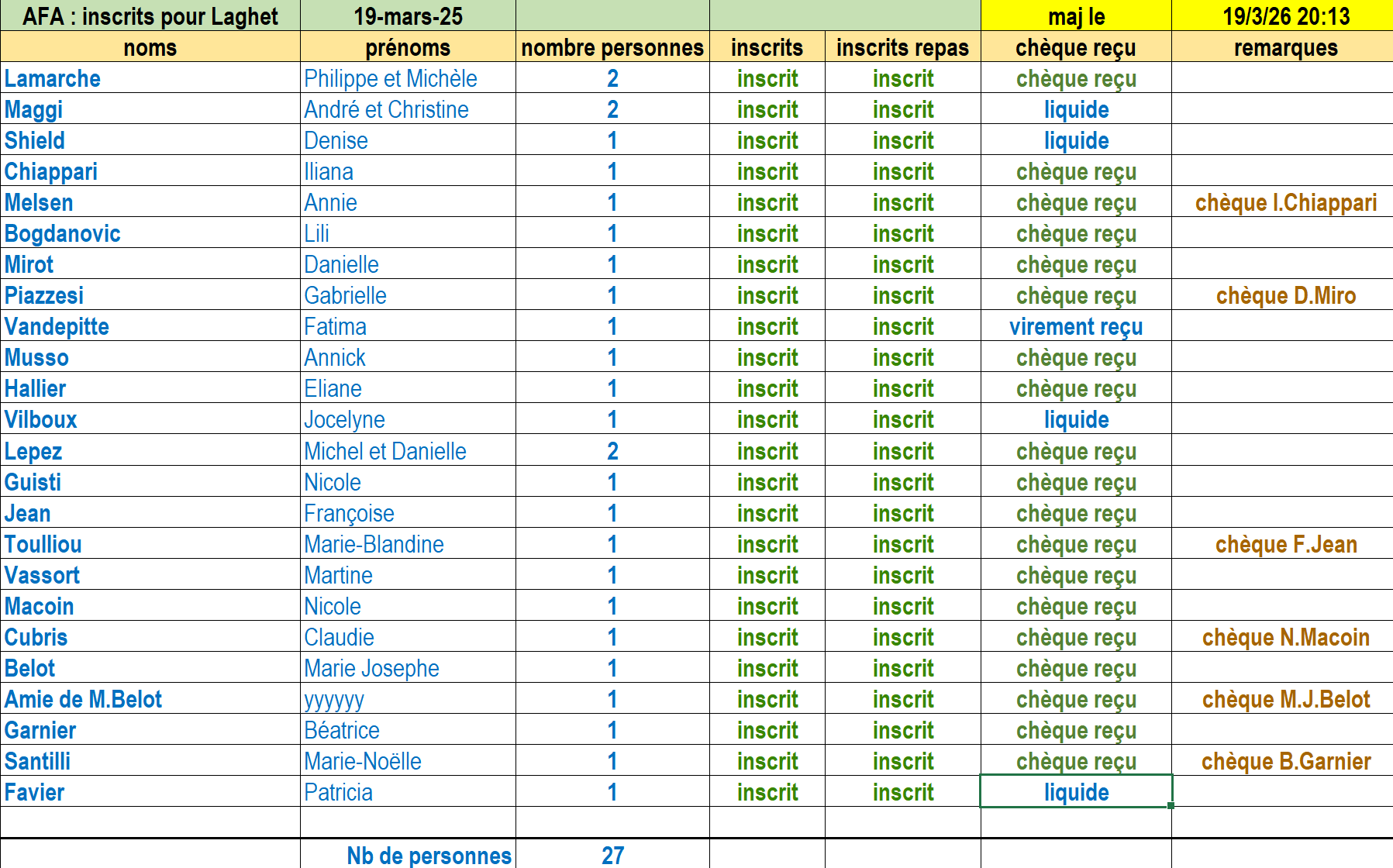
Task: Click the date cell '19-mars-25'
Action: (x=408, y=16)
